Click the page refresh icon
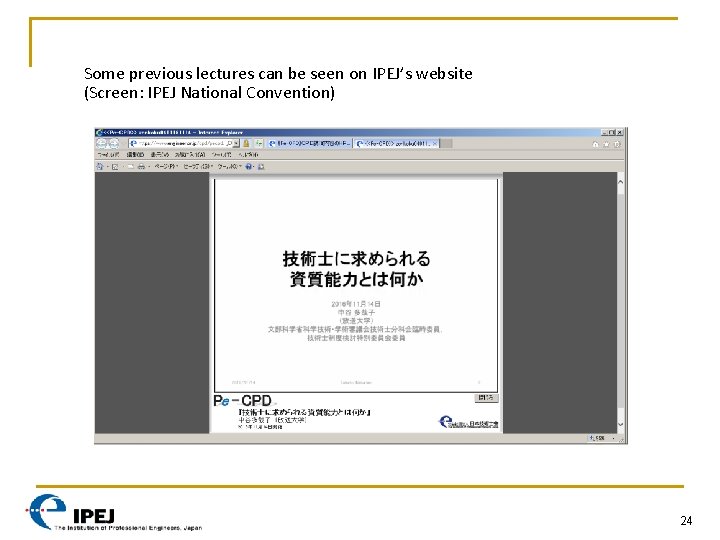The width and height of the screenshot is (720, 540). click(x=259, y=144)
